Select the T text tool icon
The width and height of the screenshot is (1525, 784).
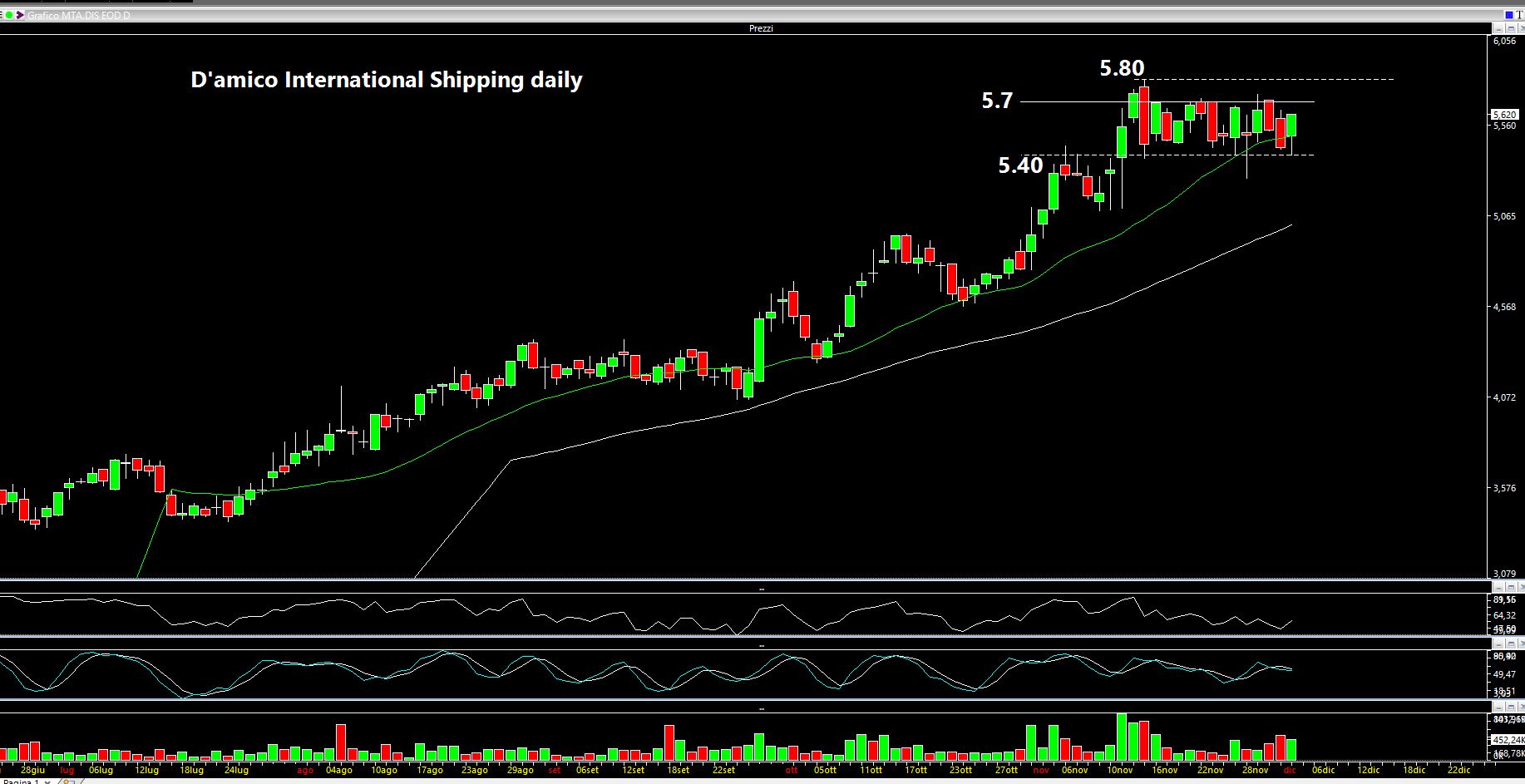point(1519,15)
